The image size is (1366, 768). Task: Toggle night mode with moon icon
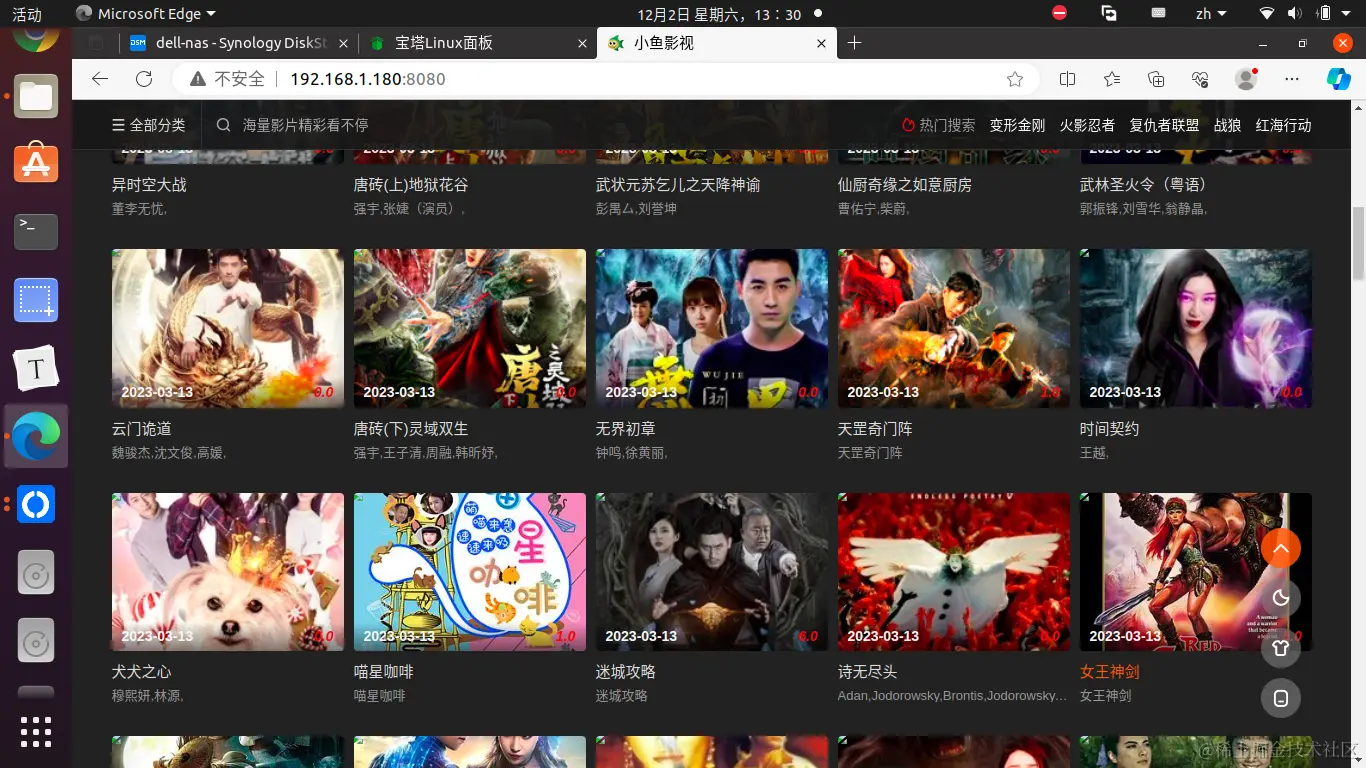click(x=1281, y=598)
